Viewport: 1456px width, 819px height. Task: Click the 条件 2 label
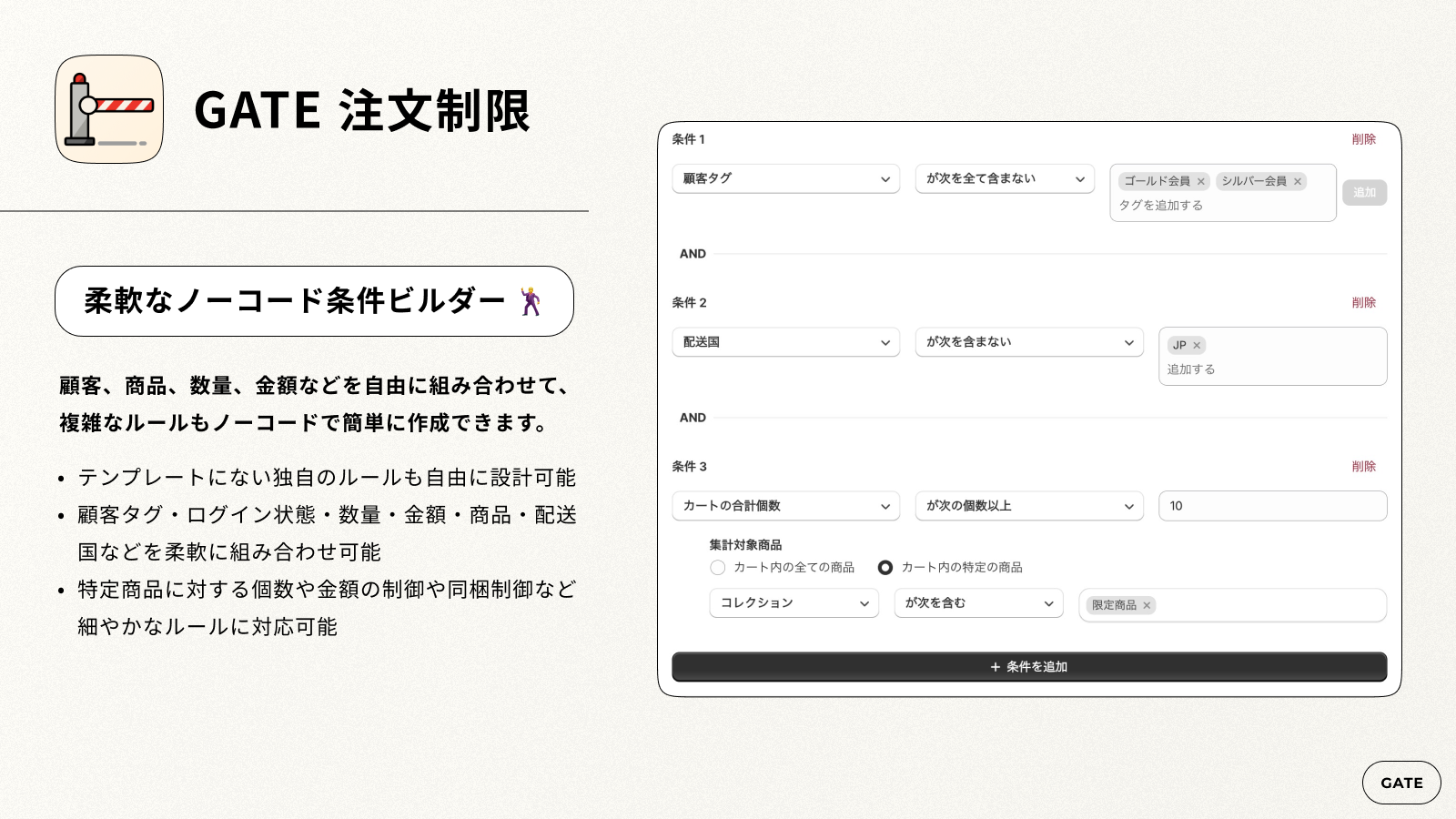coord(689,302)
